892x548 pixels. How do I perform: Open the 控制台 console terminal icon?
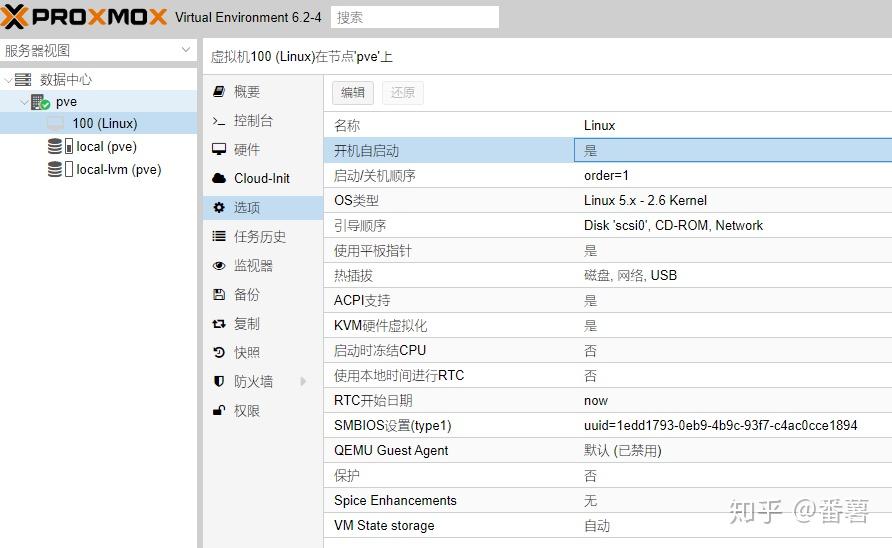(219, 121)
